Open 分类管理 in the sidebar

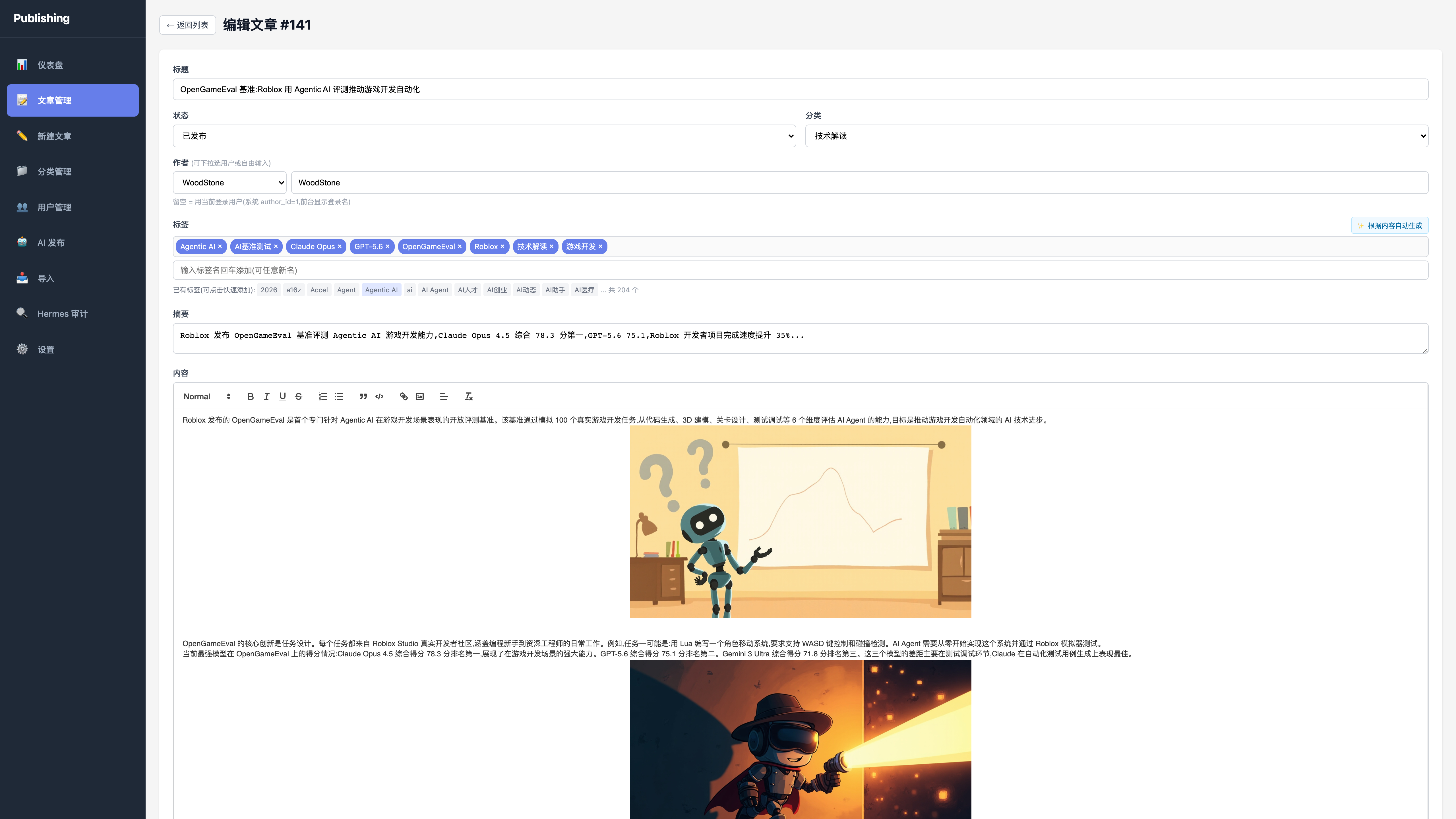73,171
